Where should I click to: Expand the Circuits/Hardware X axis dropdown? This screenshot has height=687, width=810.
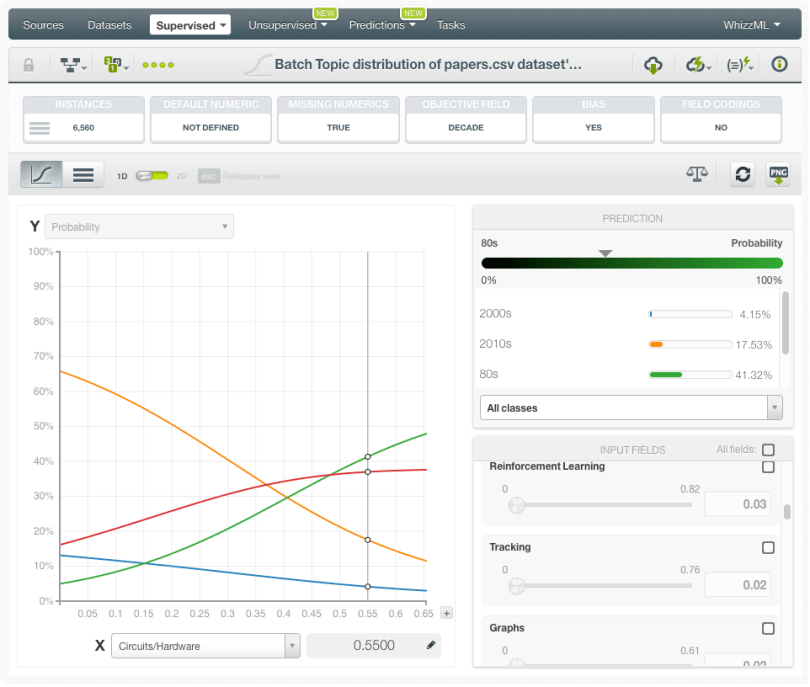(x=205, y=646)
